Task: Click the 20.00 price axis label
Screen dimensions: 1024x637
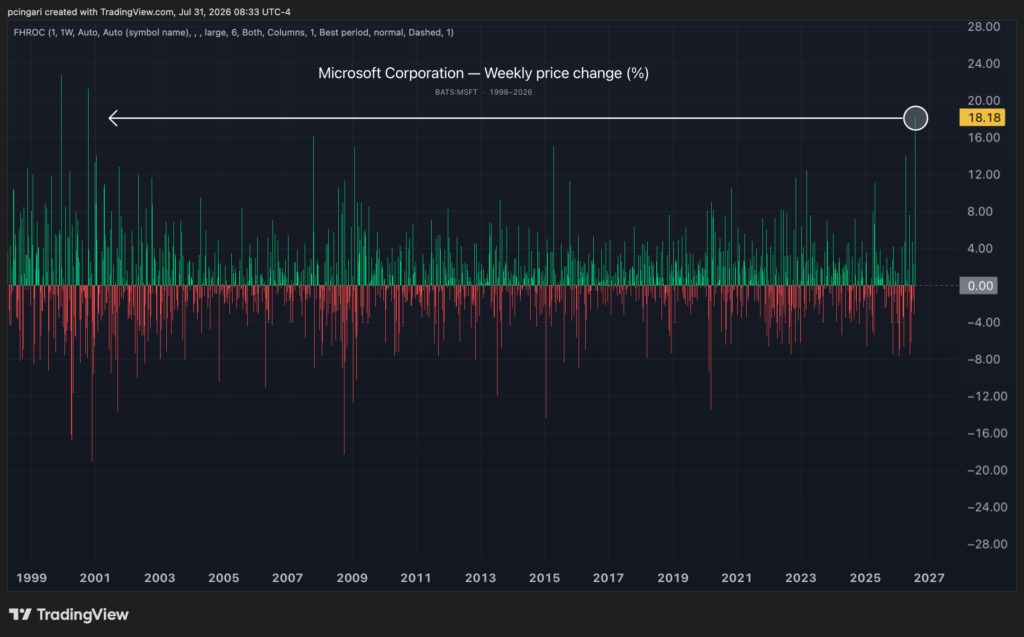Action: point(984,101)
